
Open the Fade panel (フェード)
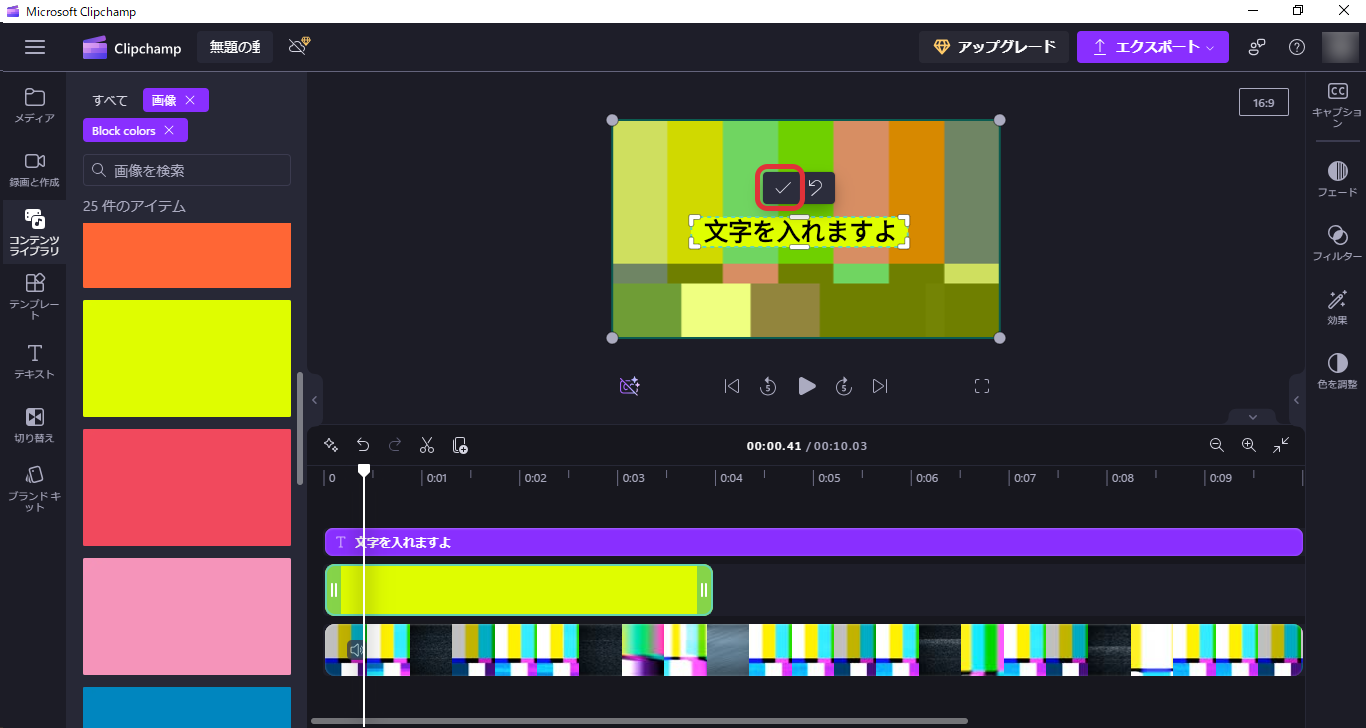pyautogui.click(x=1337, y=179)
